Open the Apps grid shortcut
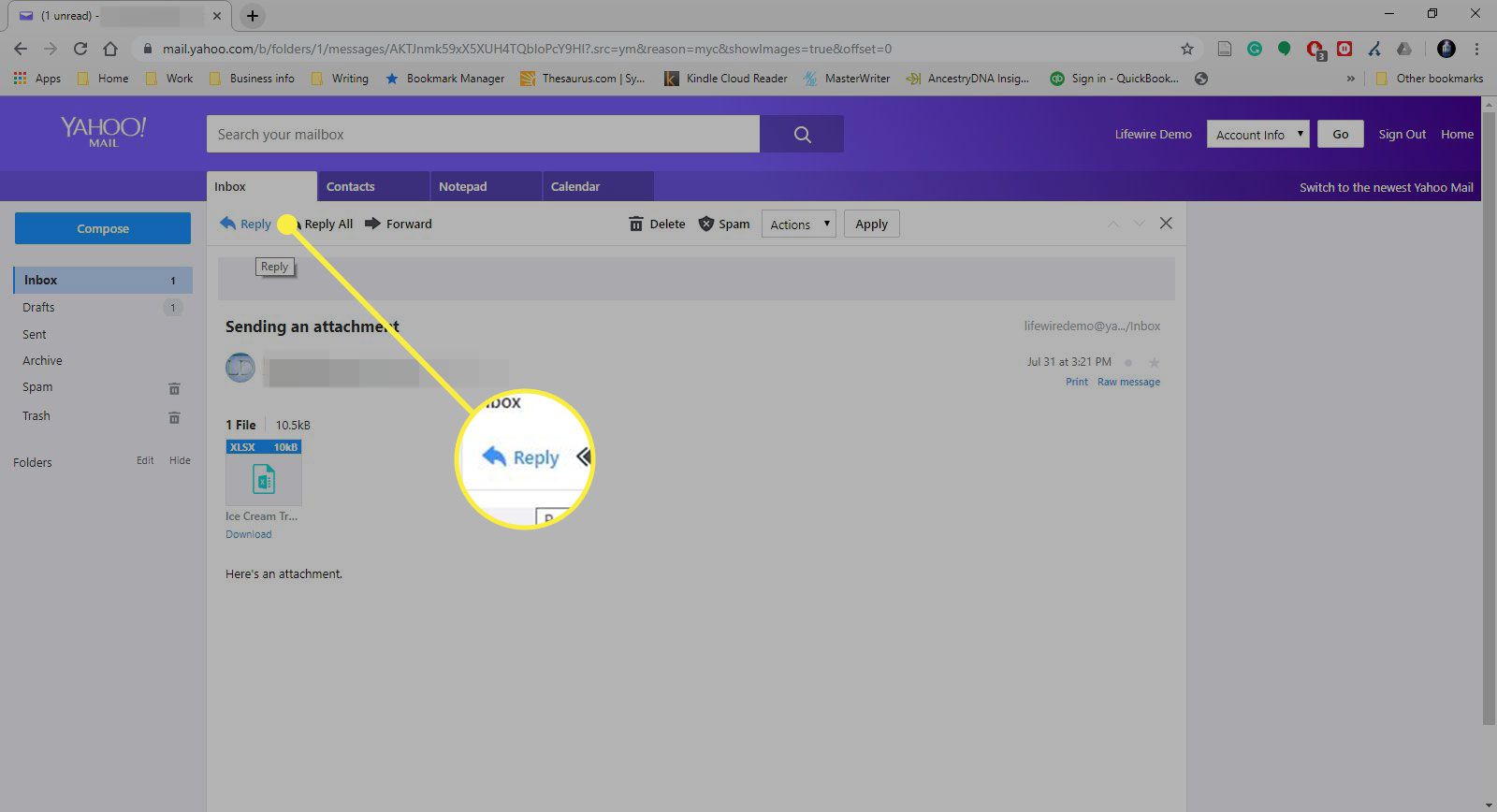Image resolution: width=1497 pixels, height=812 pixels. 37,79
